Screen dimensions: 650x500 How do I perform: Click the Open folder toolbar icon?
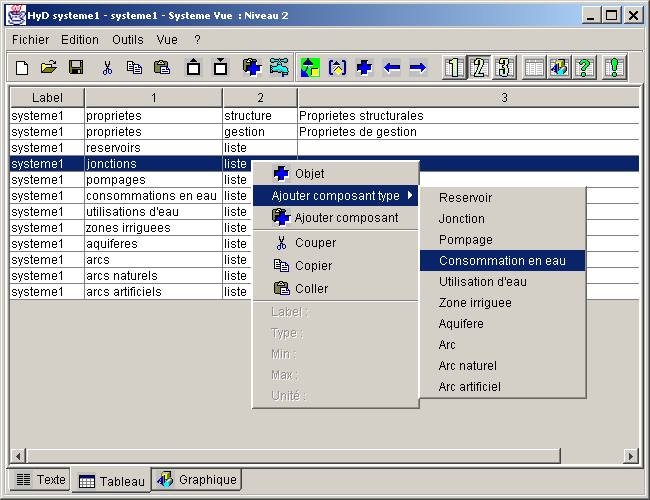pos(49,67)
